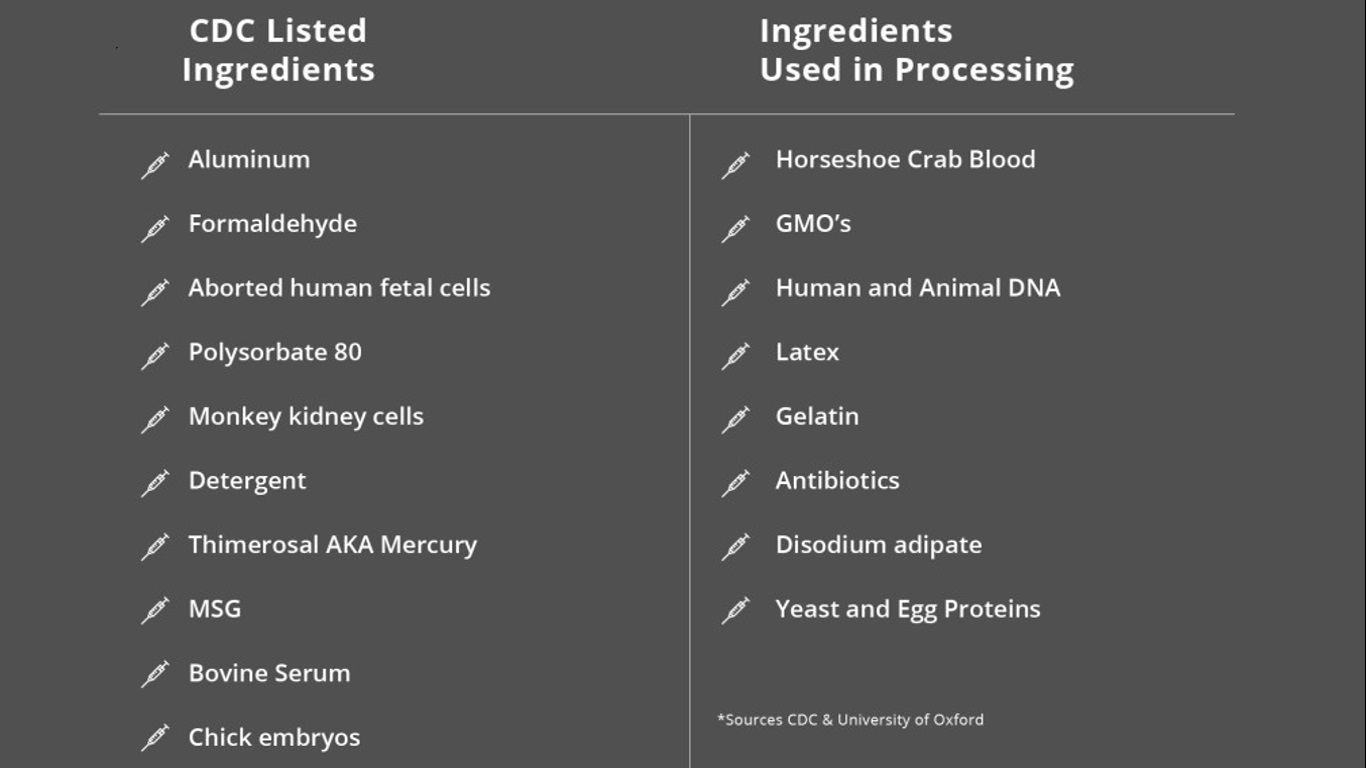
Task: Click the syringe icon beside Aluminum
Action: pyautogui.click(x=155, y=165)
